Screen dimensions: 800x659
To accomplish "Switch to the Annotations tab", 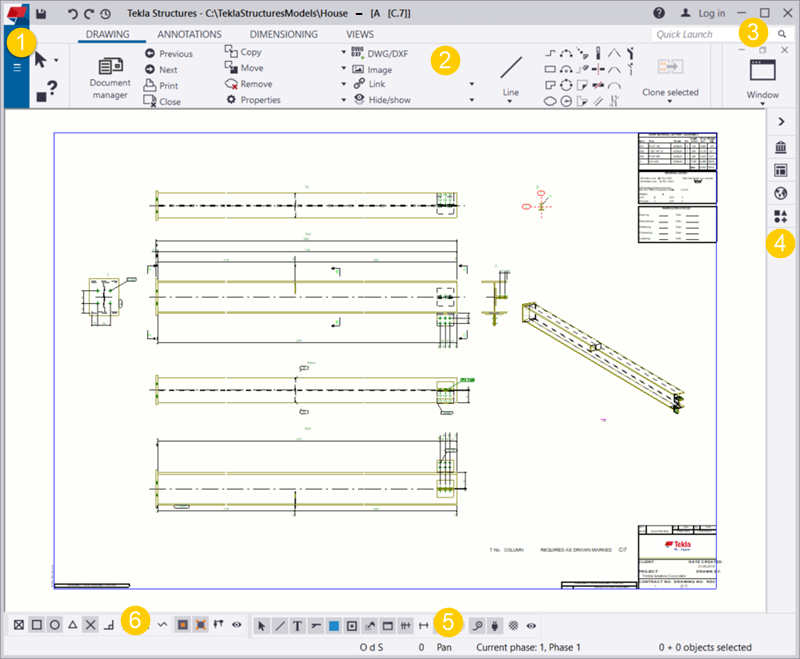I will (x=189, y=35).
